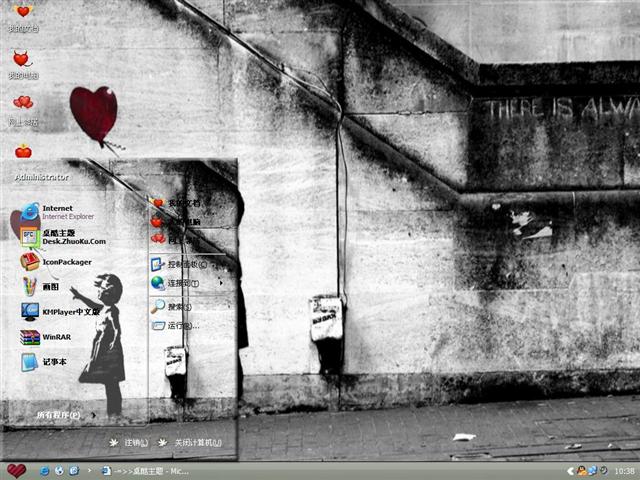Screen dimensions: 640x480
Task: Expand the Quick Launch overflow chevron
Action: 89,471
